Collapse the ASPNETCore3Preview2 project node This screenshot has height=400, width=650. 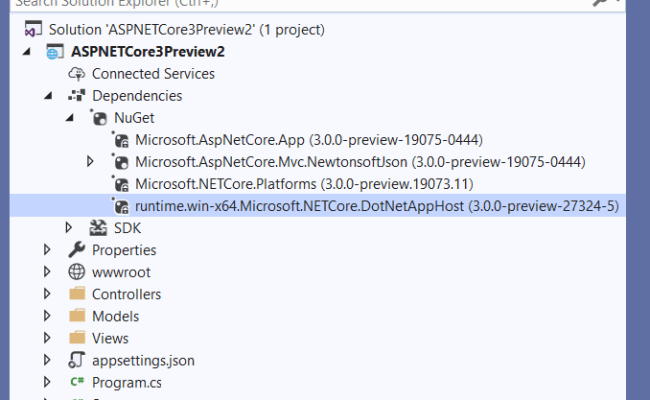click(27, 51)
